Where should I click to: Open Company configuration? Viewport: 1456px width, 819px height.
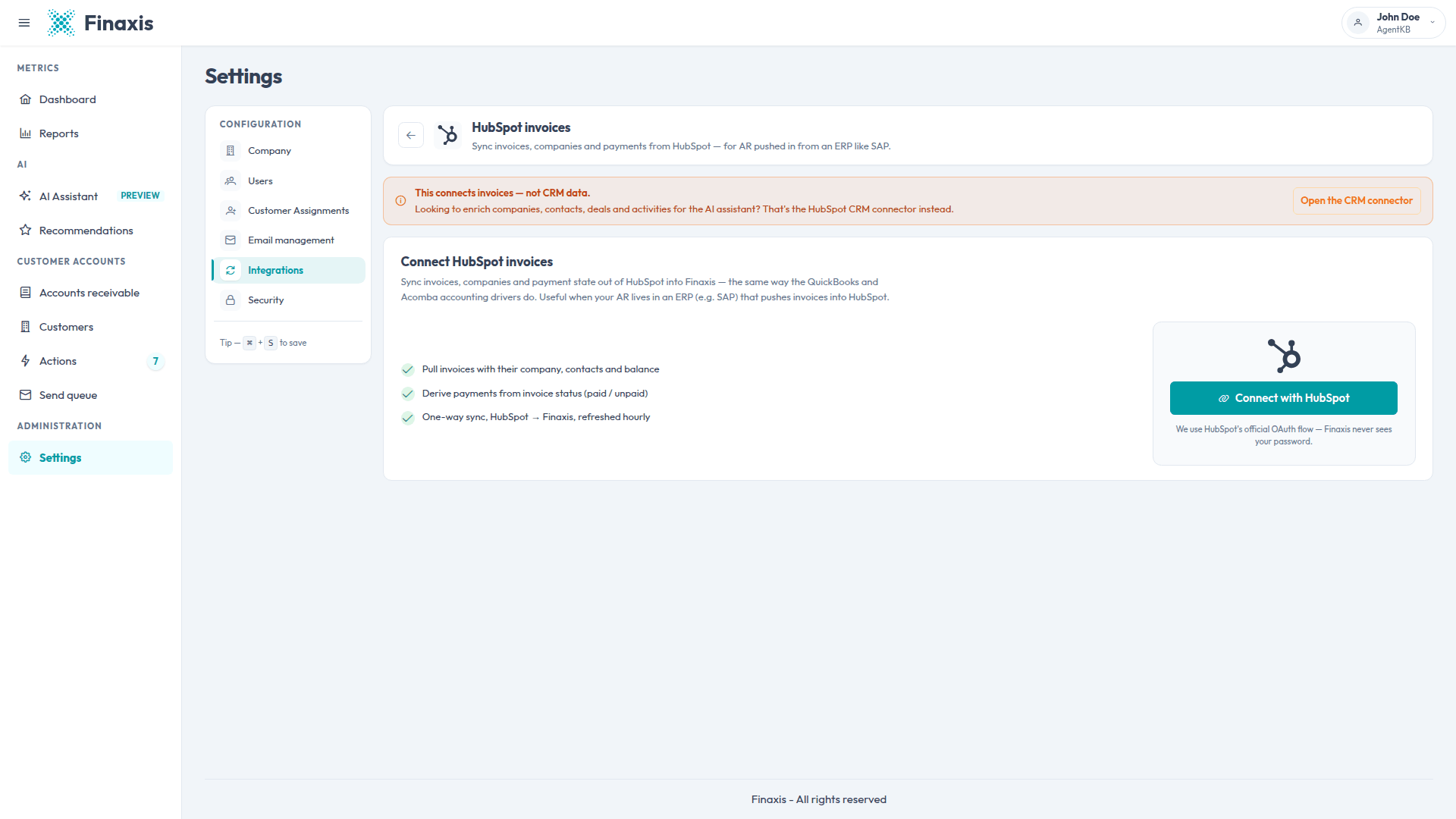point(288,151)
